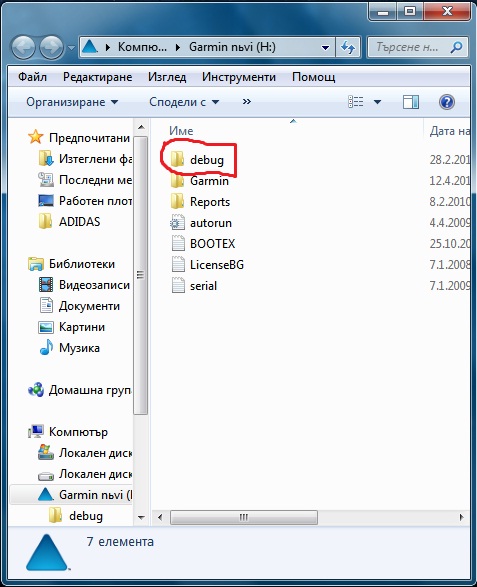Open second Локален диск with drive icon
Screen dimensions: 477x587
click(95, 474)
